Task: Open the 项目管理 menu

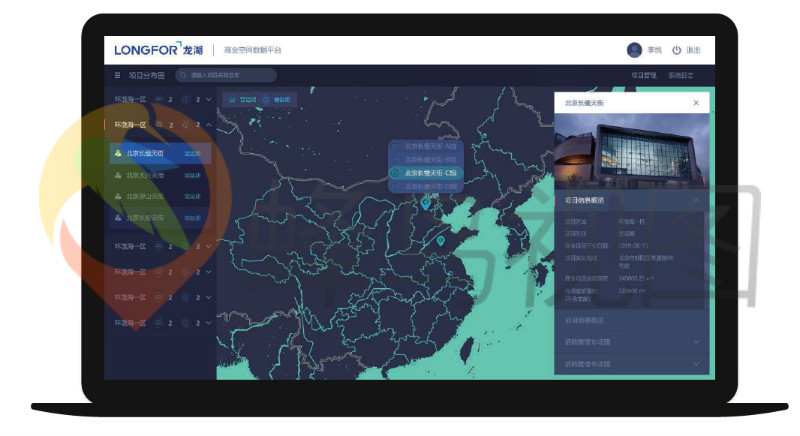Action: (x=643, y=75)
